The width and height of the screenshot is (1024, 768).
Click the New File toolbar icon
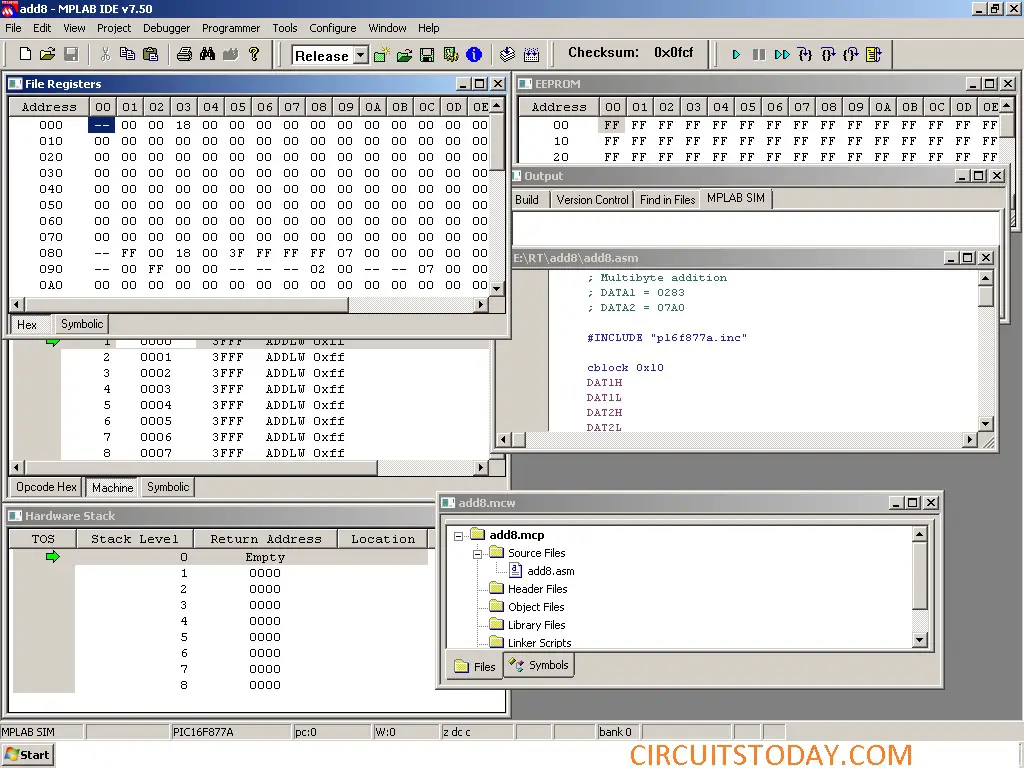tap(25, 54)
